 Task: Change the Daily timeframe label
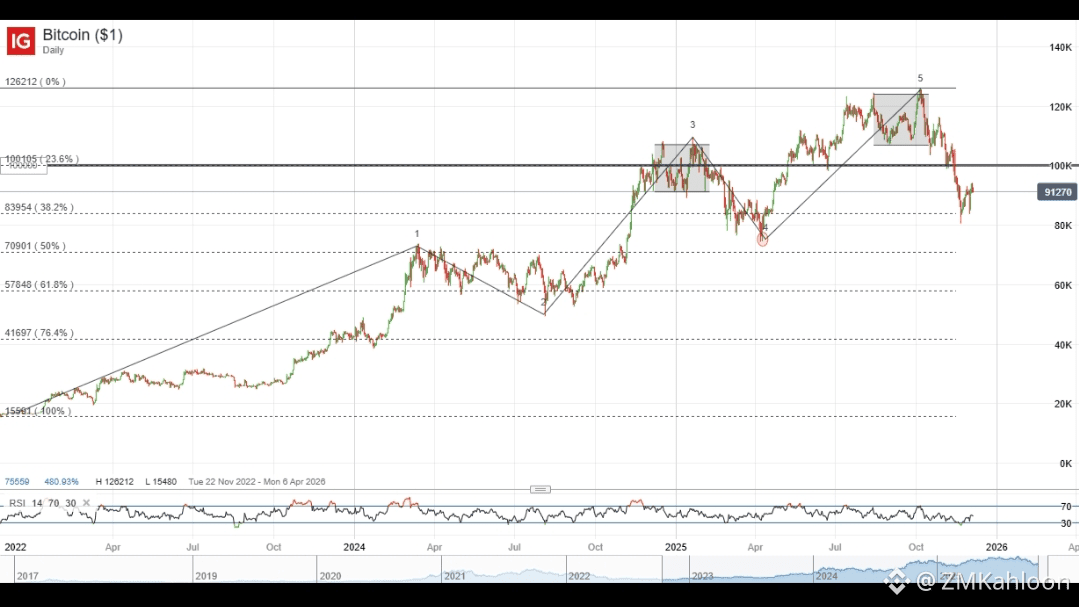tap(53, 50)
